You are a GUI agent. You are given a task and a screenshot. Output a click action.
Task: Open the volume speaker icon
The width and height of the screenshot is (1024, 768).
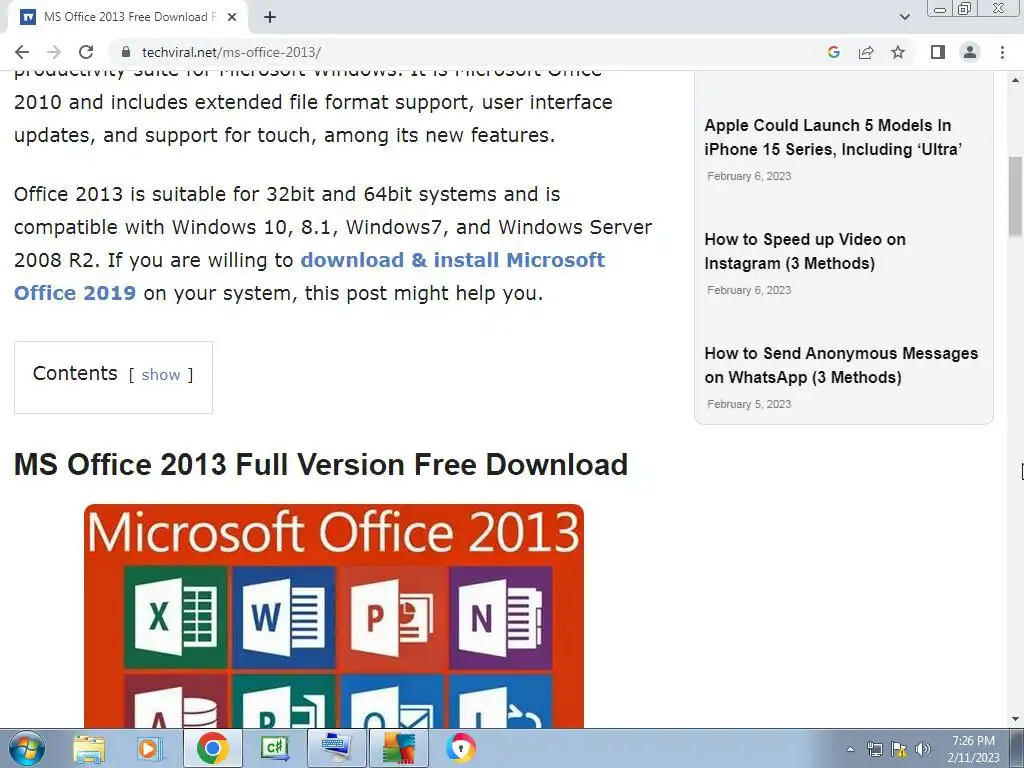click(922, 749)
